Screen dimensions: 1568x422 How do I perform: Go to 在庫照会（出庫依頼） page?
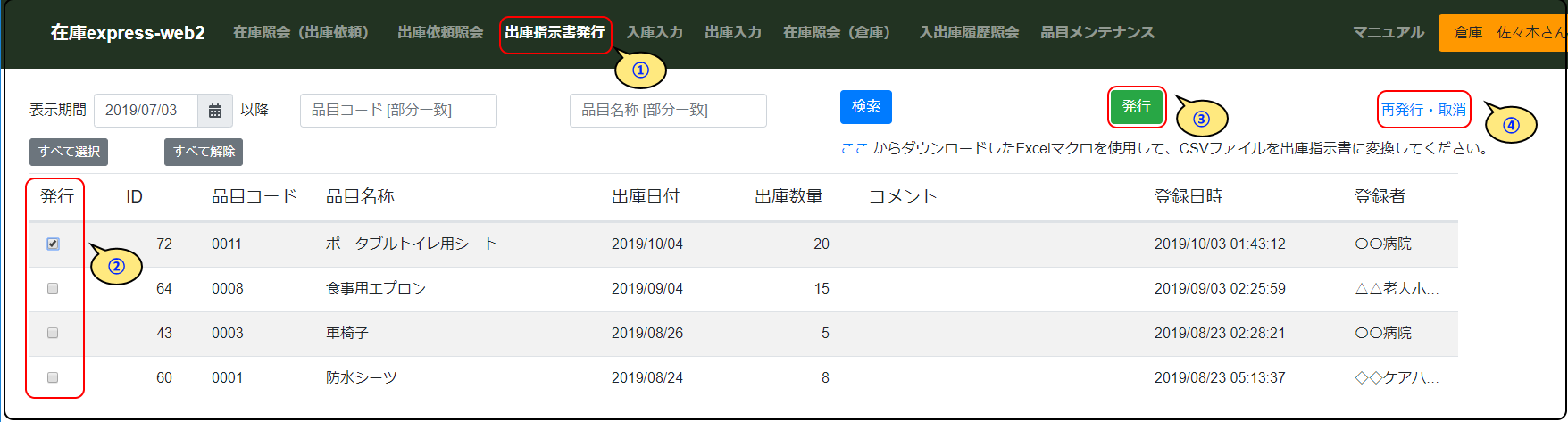[x=301, y=33]
